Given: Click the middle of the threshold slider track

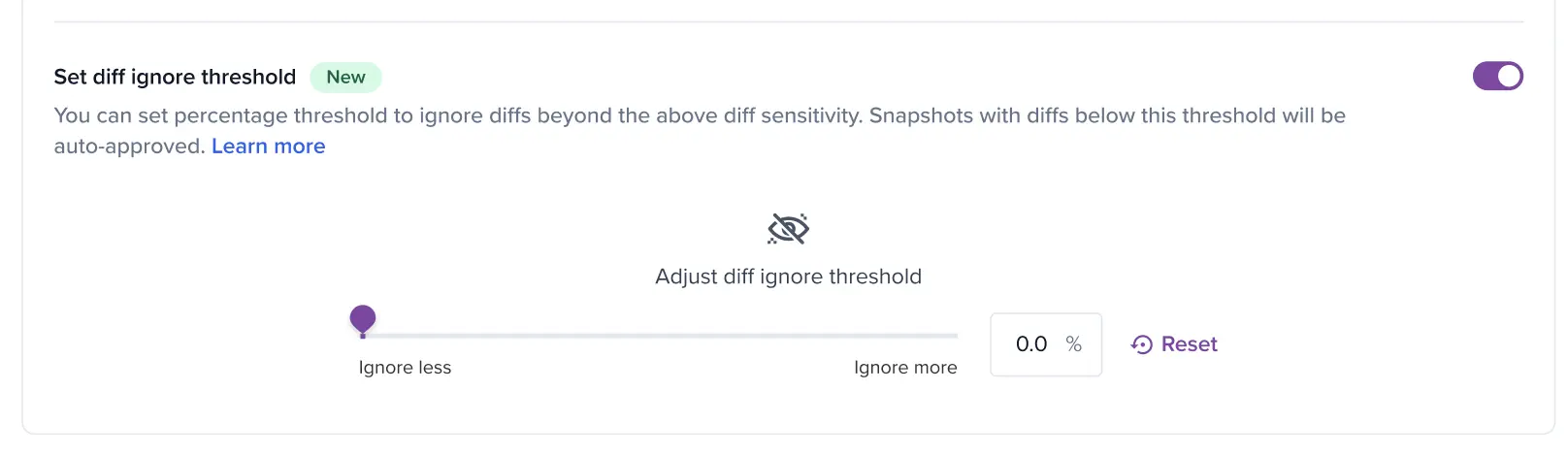Looking at the screenshot, I should click(660, 336).
